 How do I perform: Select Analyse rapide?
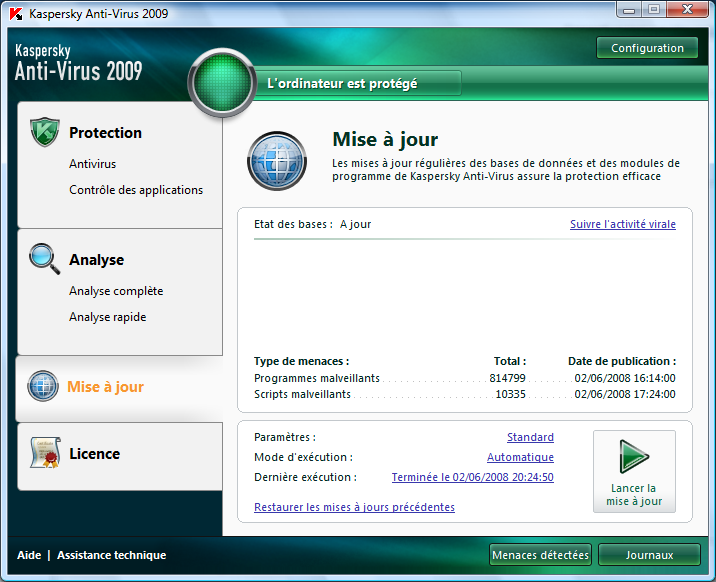(x=108, y=317)
